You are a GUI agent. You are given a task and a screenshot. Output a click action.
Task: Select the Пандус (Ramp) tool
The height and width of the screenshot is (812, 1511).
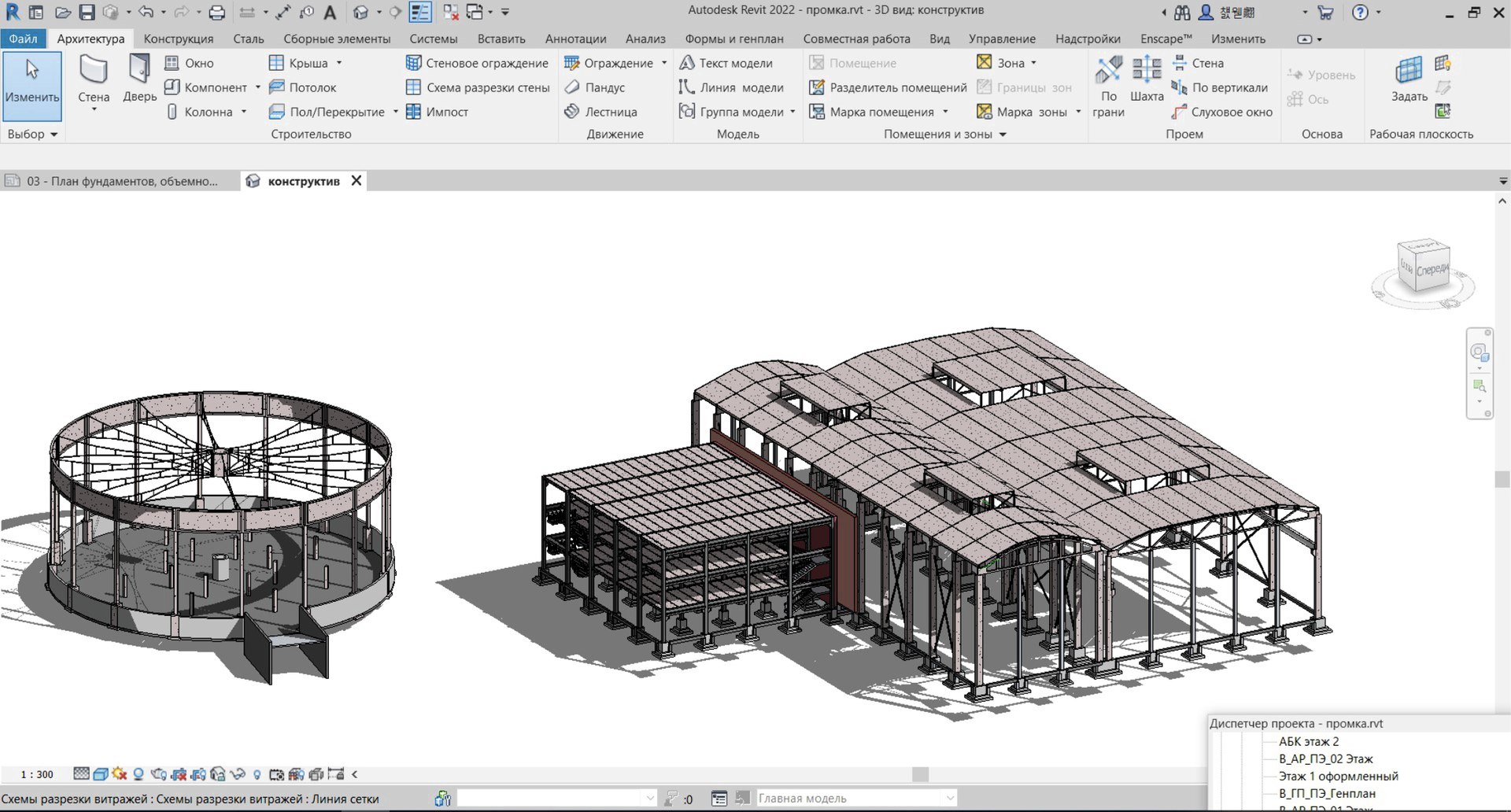tap(595, 87)
